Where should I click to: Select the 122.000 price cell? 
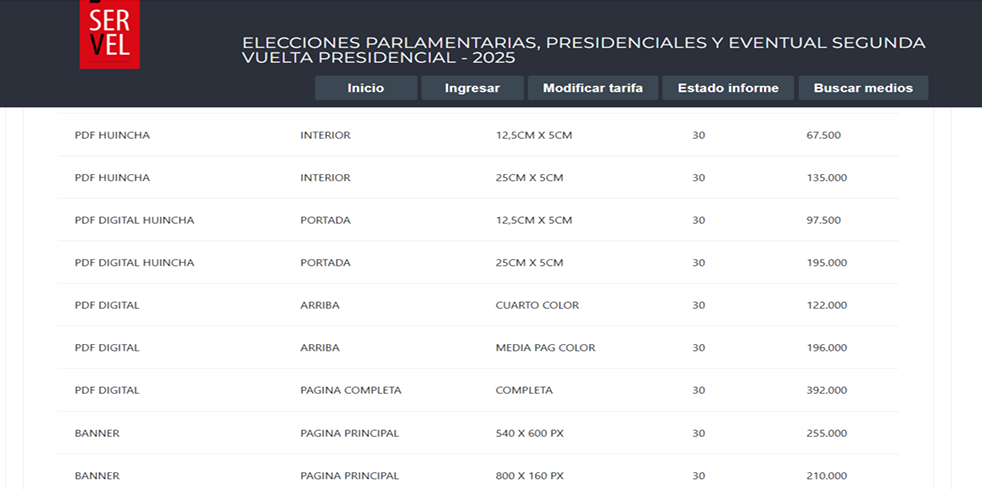pos(826,305)
